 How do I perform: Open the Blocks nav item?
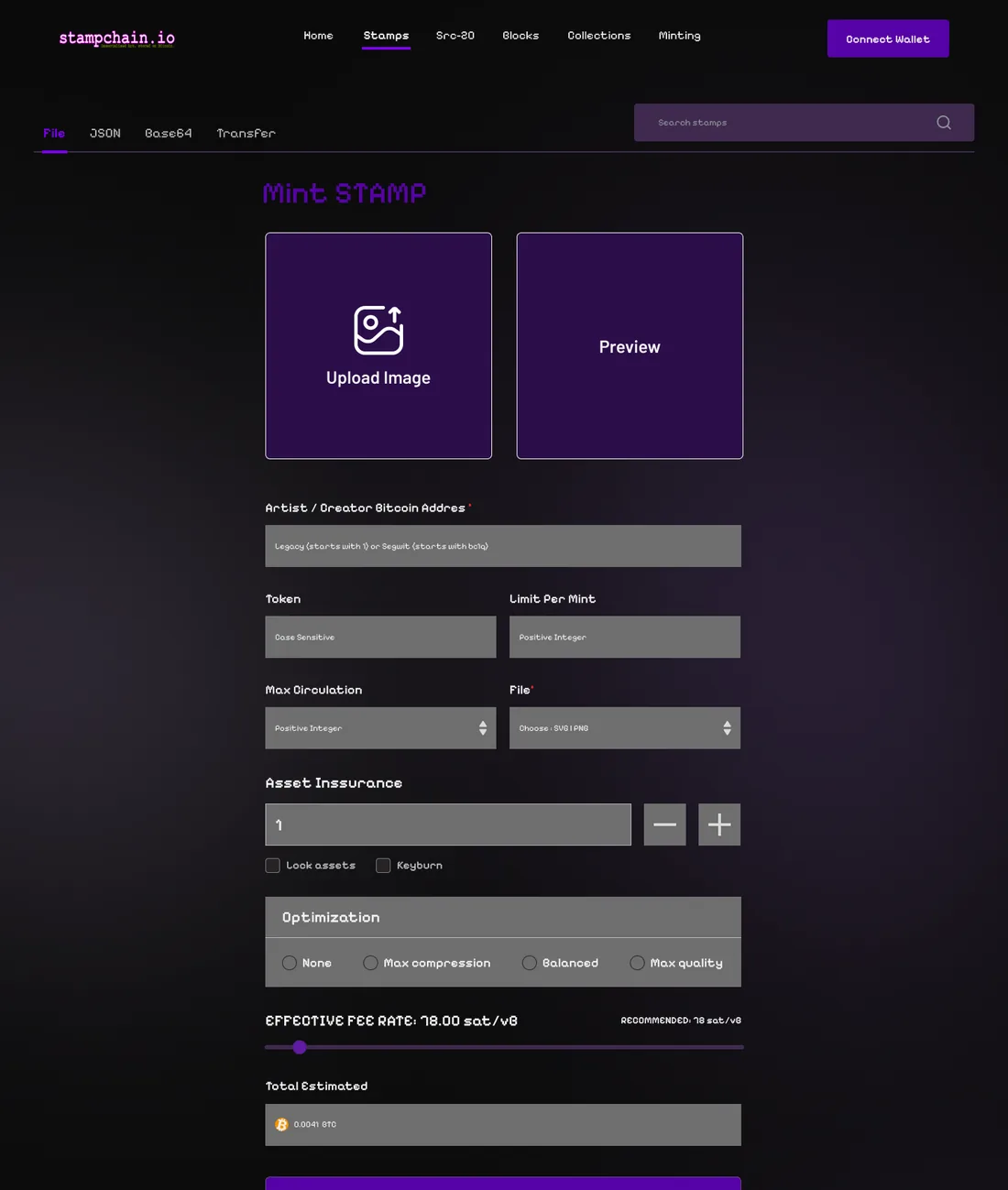point(520,36)
